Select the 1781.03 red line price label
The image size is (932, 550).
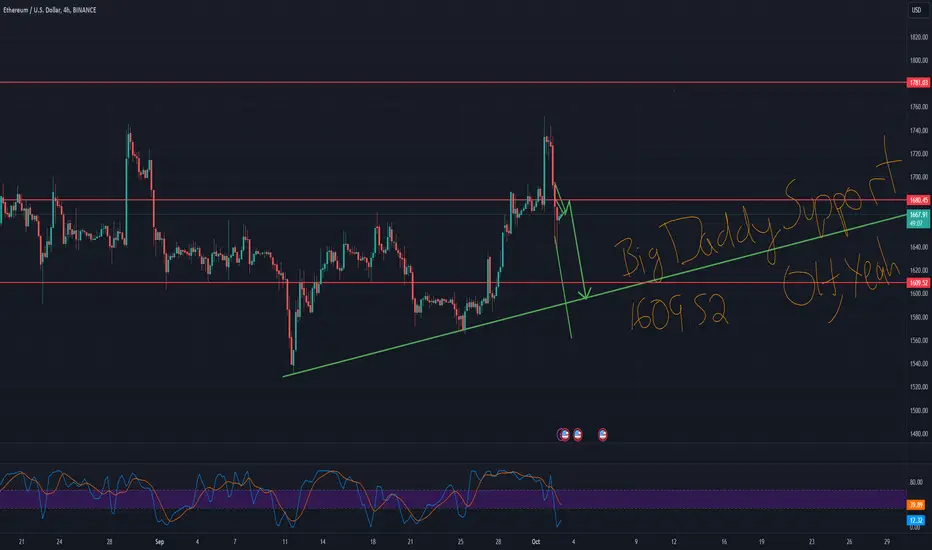click(x=918, y=83)
